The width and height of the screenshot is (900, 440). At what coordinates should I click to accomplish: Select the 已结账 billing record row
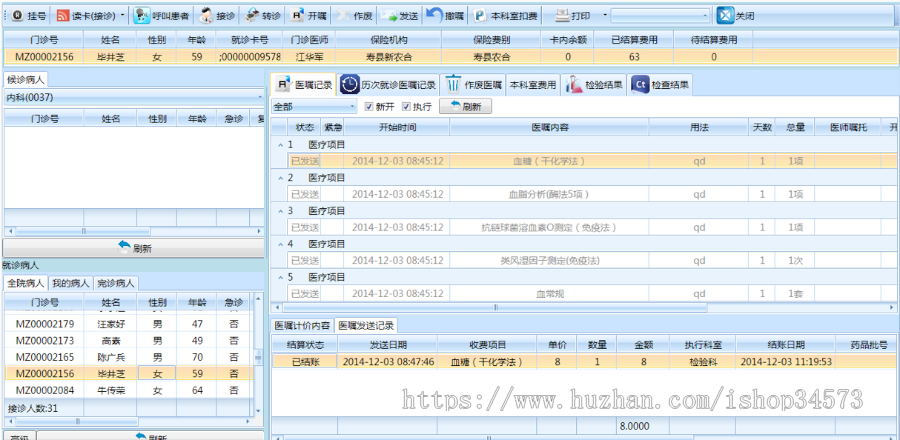(584, 362)
